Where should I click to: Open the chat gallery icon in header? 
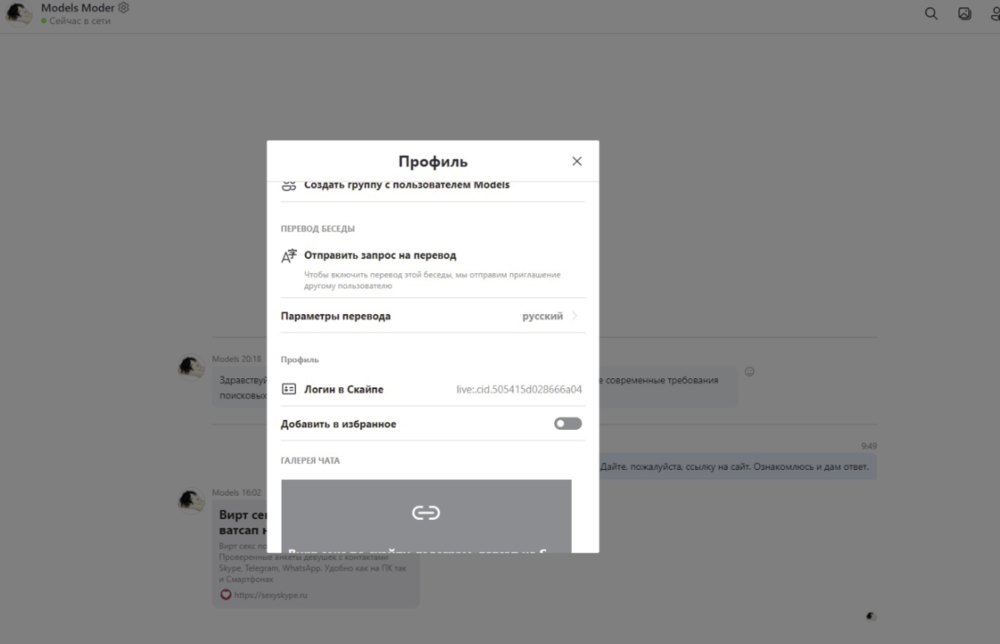(x=964, y=14)
